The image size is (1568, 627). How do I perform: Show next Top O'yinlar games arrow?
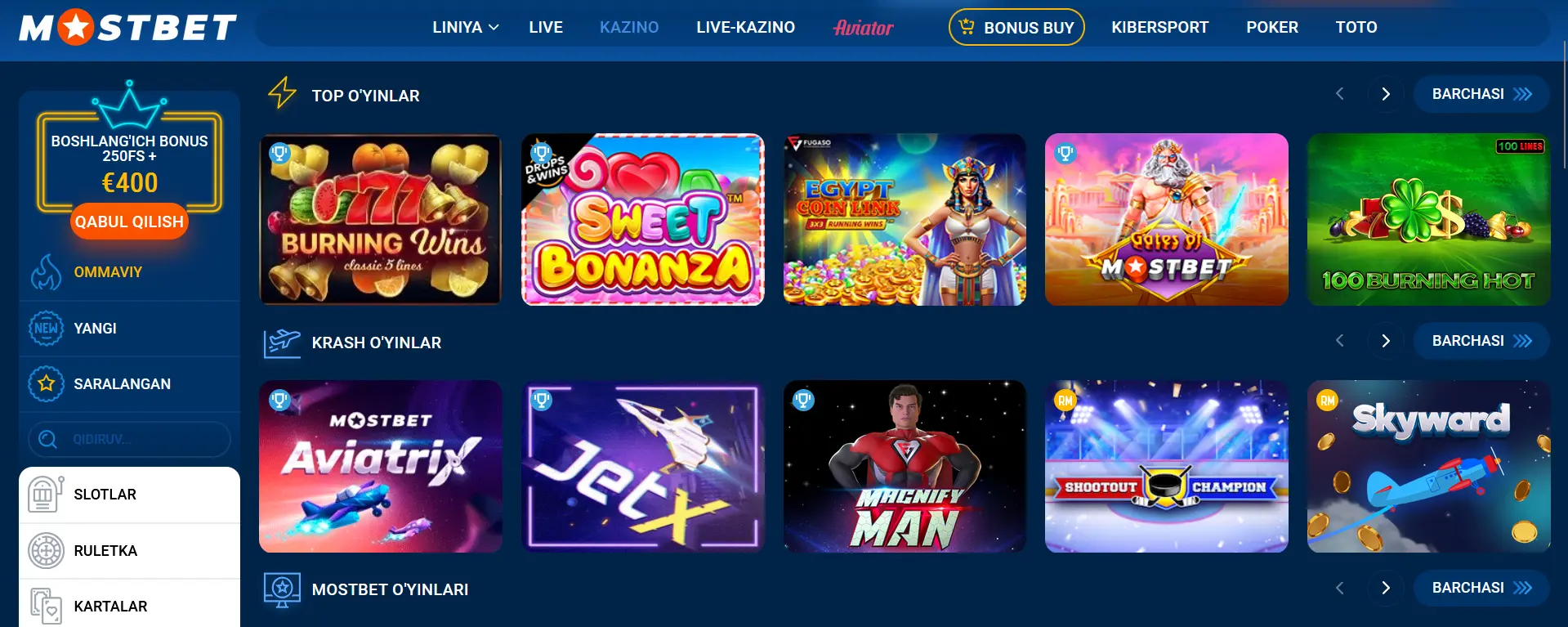tap(1386, 94)
